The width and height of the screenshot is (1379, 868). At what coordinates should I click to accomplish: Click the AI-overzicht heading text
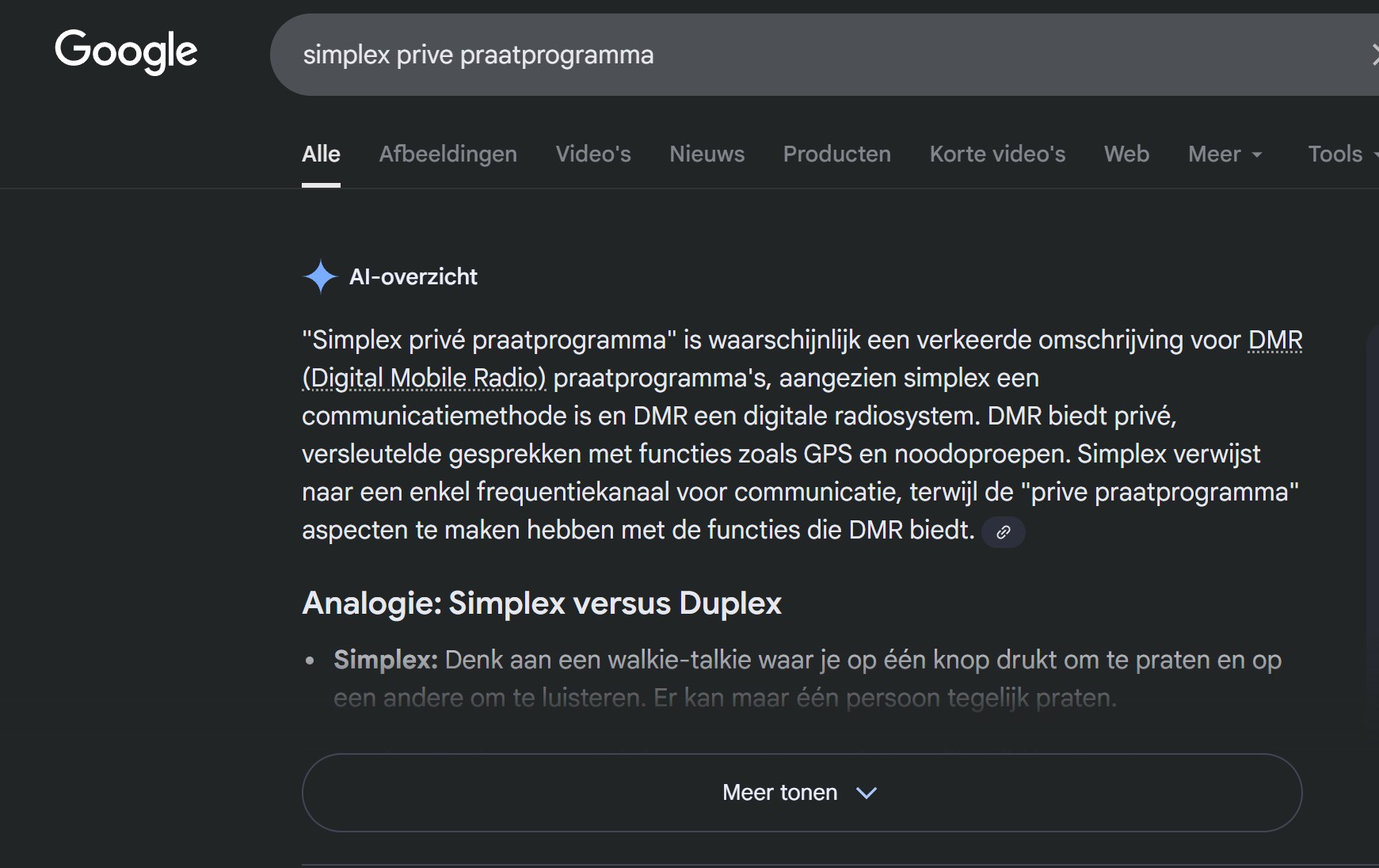pos(413,276)
